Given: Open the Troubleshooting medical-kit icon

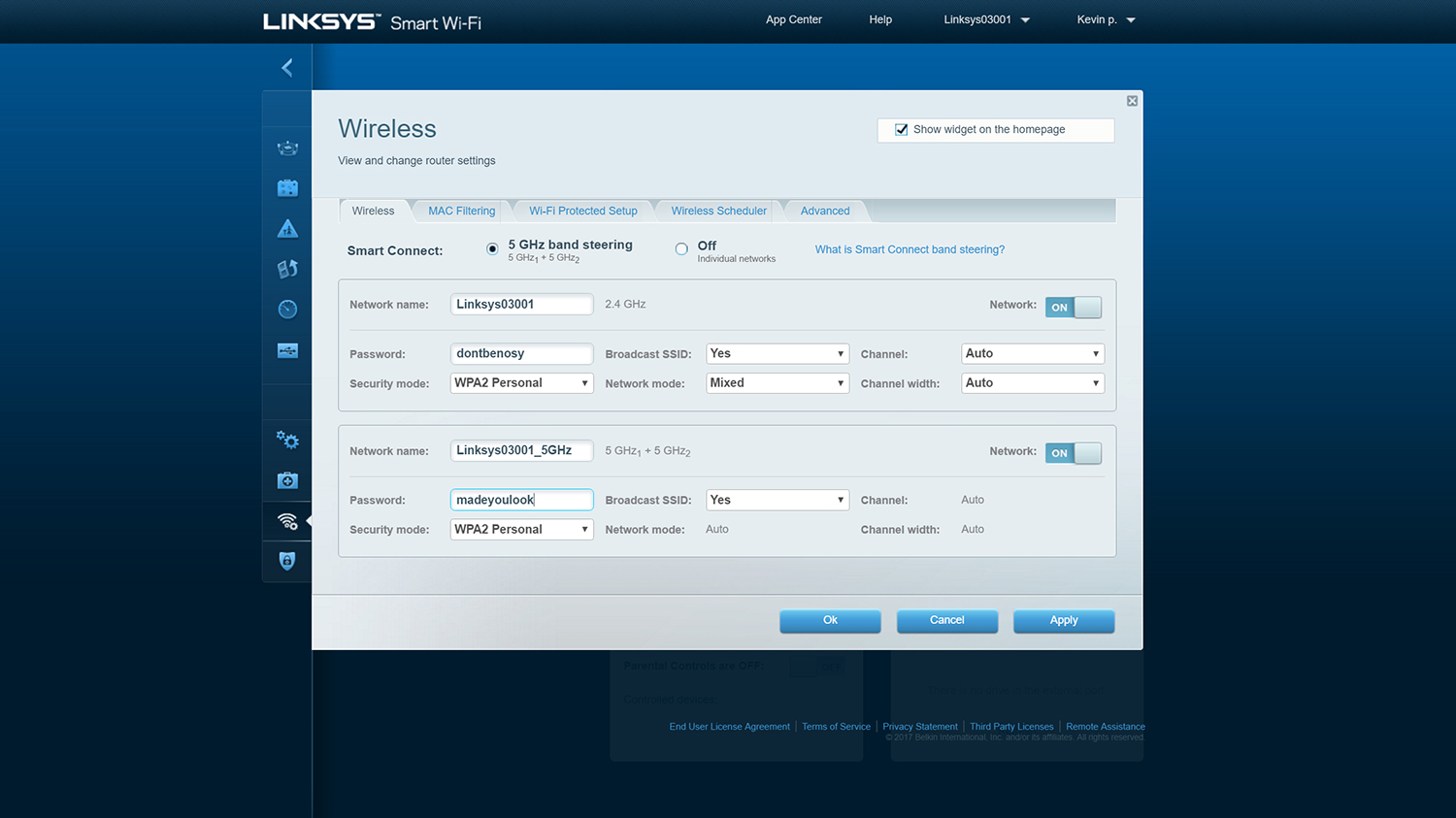Looking at the screenshot, I should click(287, 480).
